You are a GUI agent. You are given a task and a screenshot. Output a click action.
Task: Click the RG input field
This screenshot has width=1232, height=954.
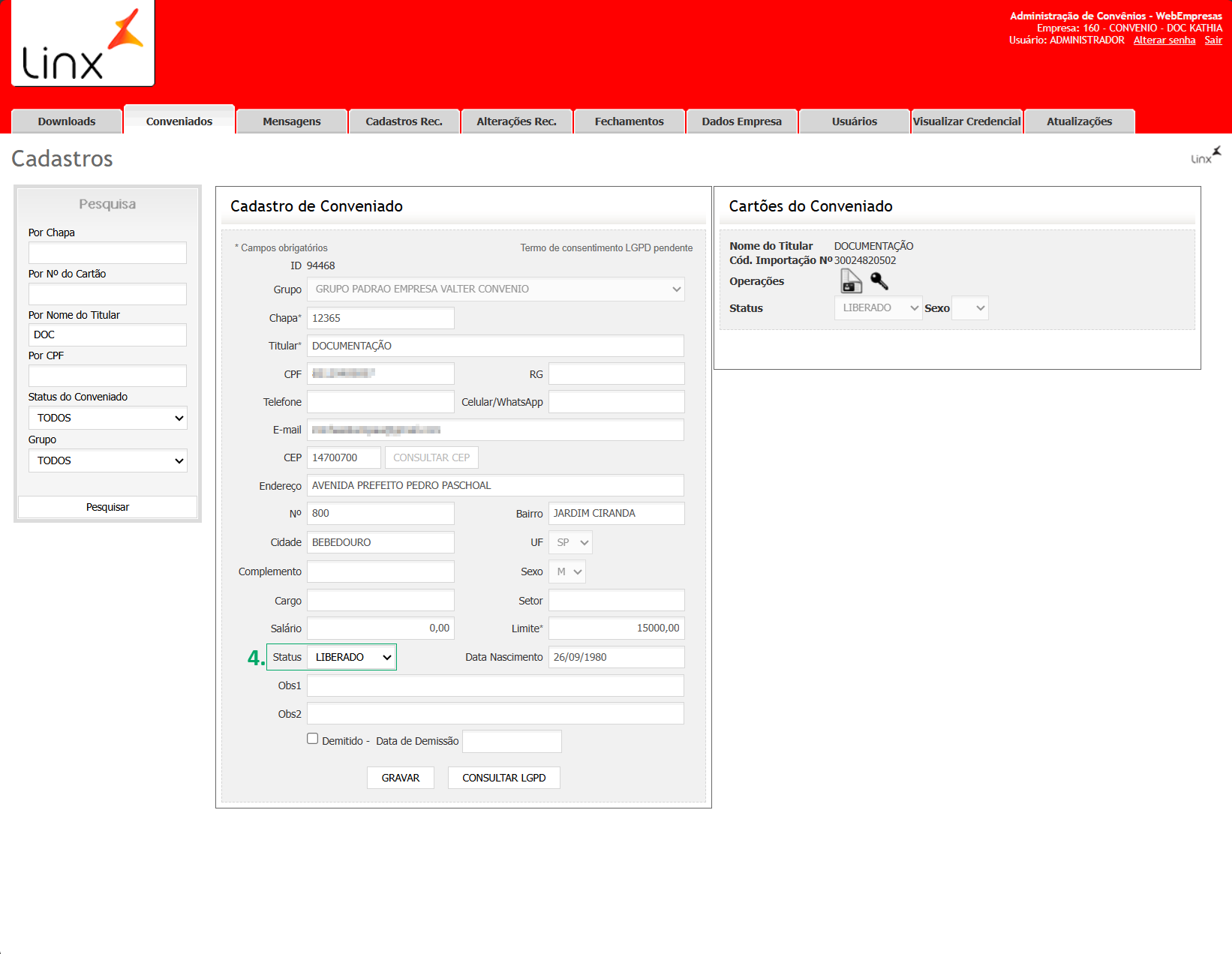(617, 373)
